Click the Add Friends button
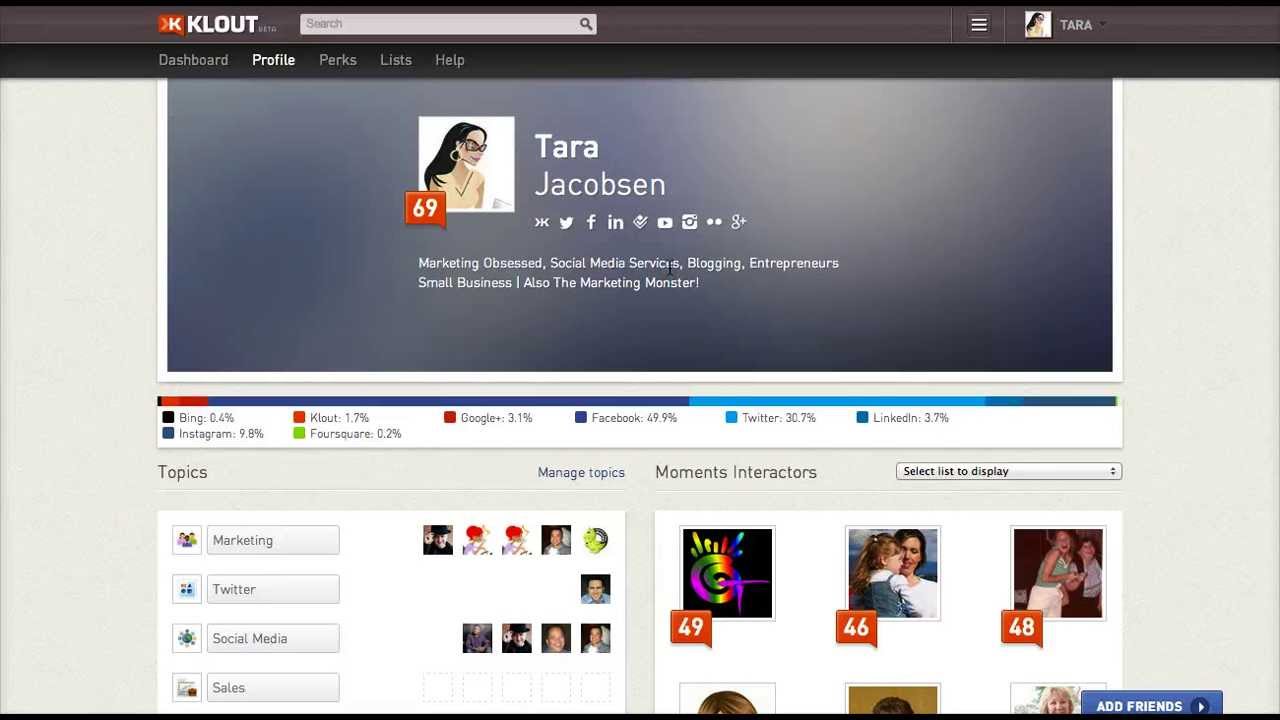Screen dimensions: 1280x720 [1152, 705]
